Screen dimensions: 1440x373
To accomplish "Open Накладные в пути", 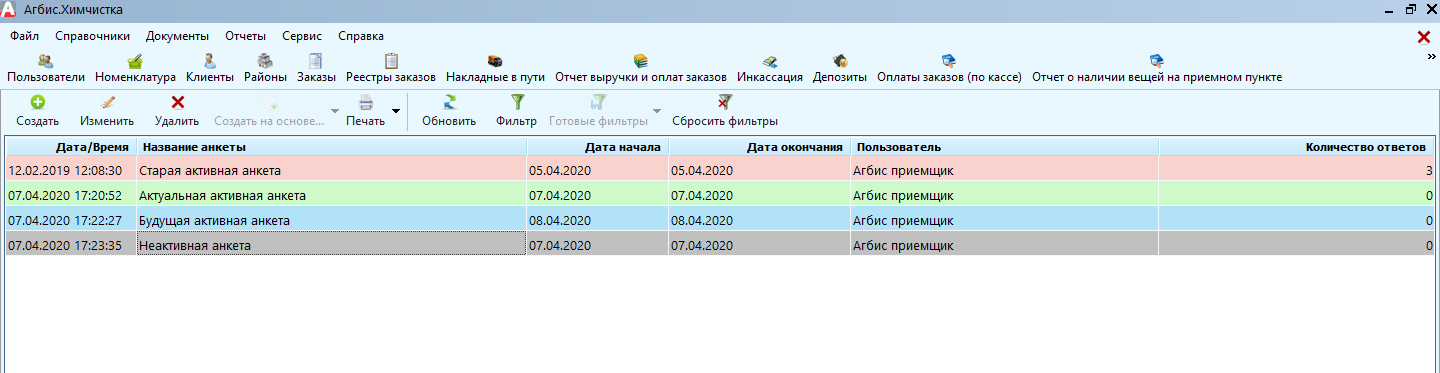I will [x=495, y=68].
